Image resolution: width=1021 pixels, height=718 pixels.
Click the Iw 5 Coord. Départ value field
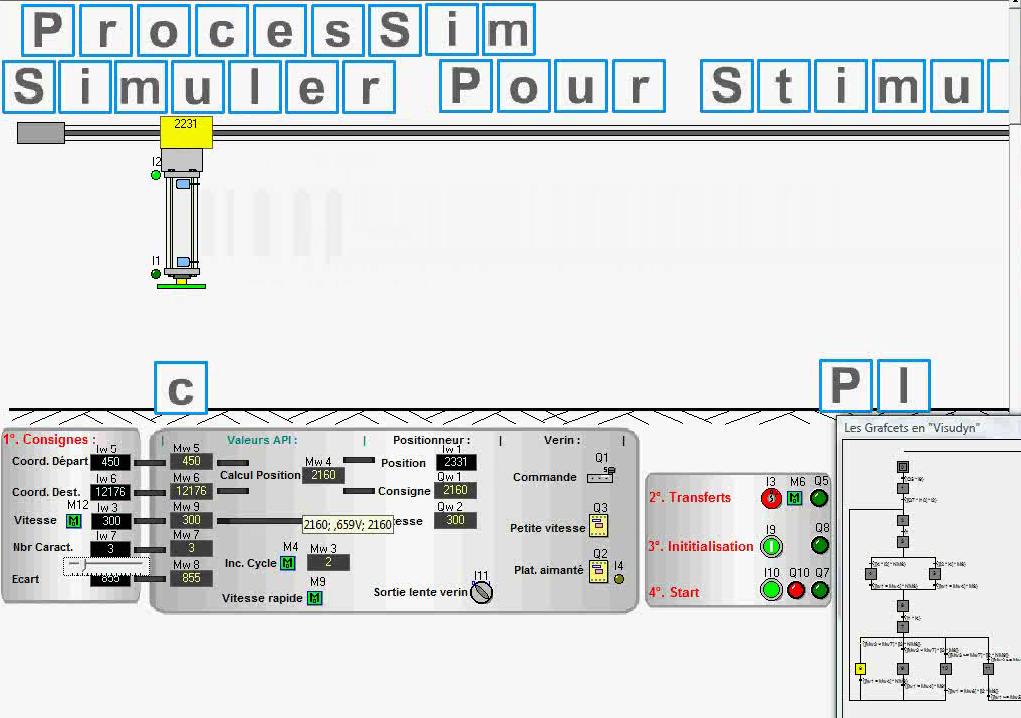click(x=110, y=462)
